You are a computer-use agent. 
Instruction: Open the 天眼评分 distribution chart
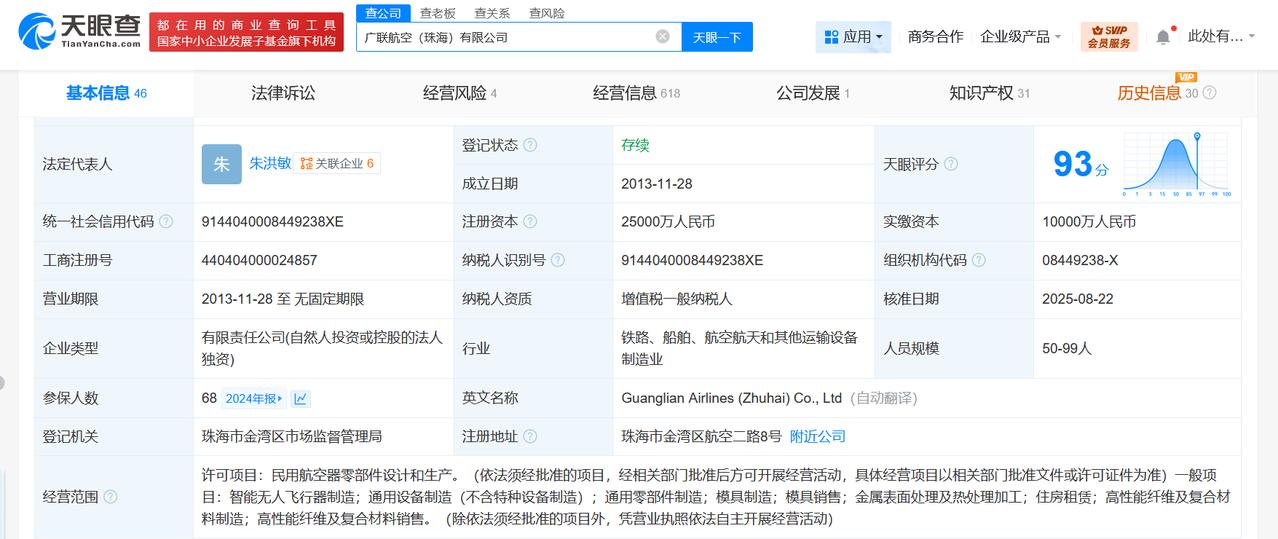(x=1177, y=164)
